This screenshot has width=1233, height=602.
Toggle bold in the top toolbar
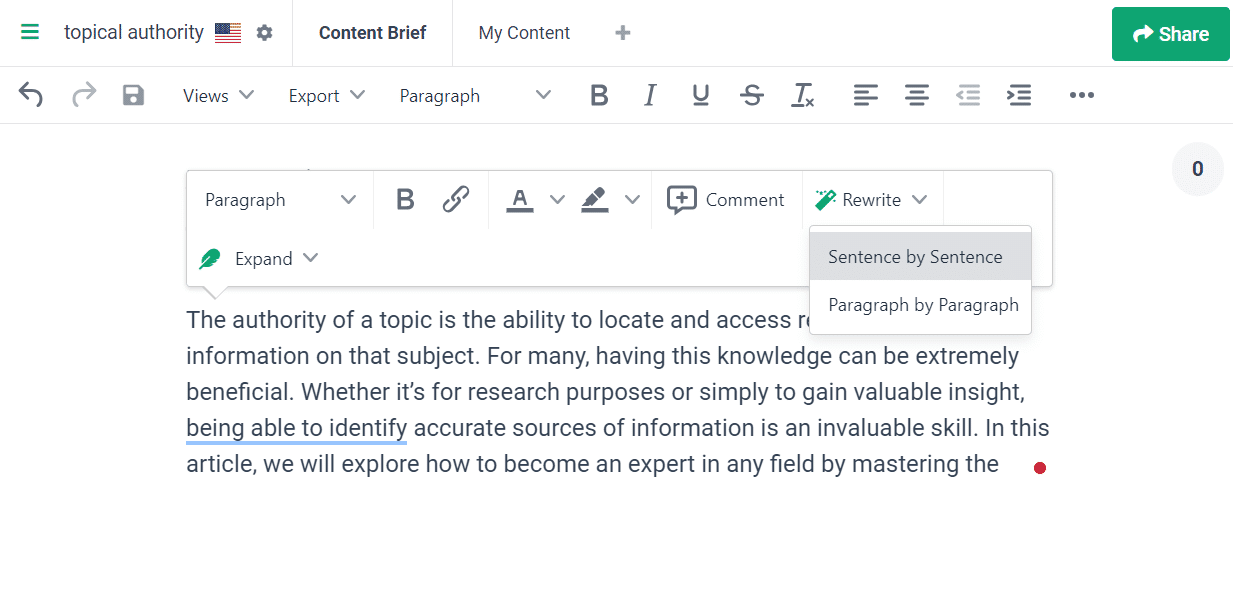pyautogui.click(x=599, y=95)
